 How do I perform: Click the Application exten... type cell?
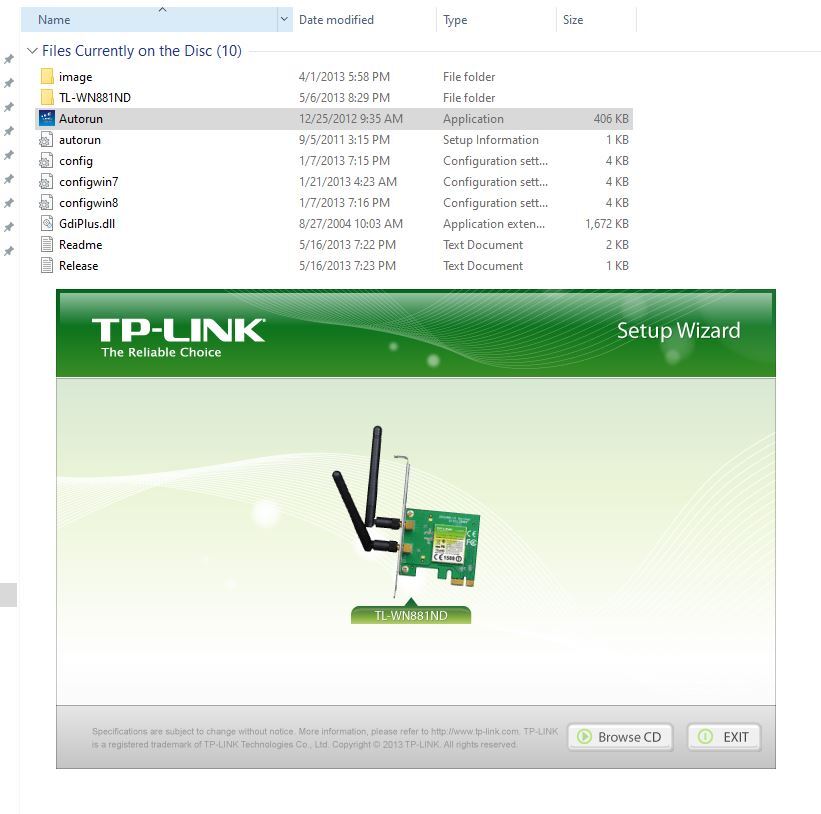pos(494,224)
